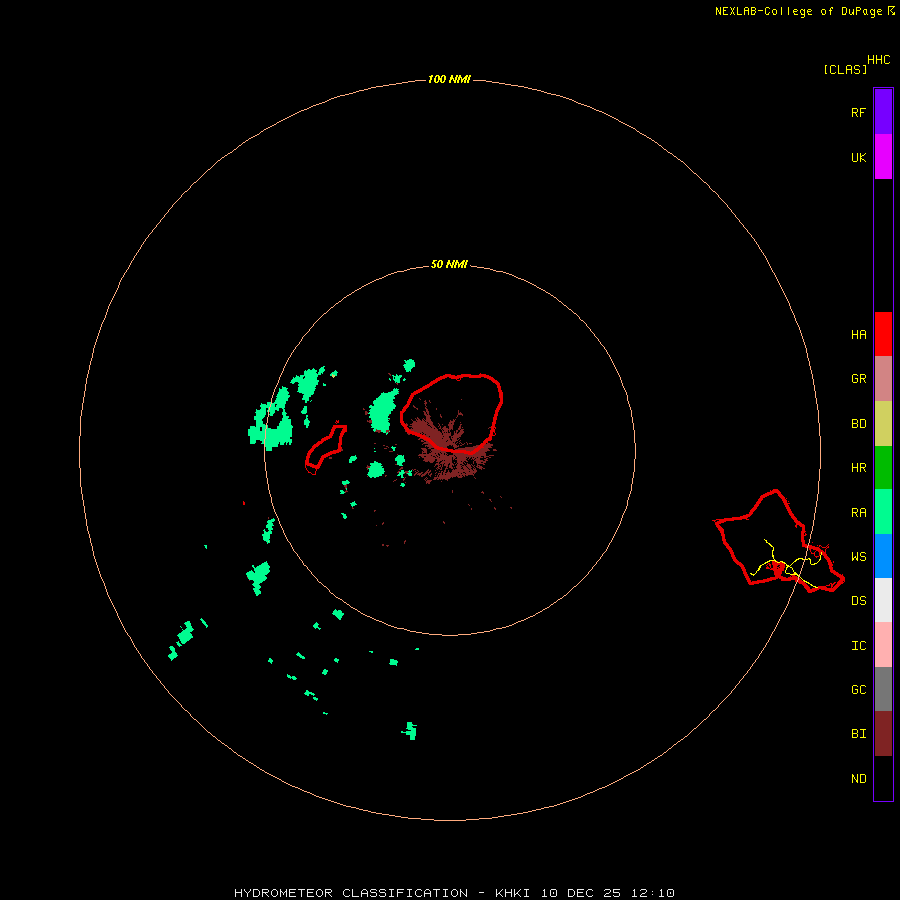Click the HR dark green legend swatch
The image size is (900, 900).
pos(883,468)
